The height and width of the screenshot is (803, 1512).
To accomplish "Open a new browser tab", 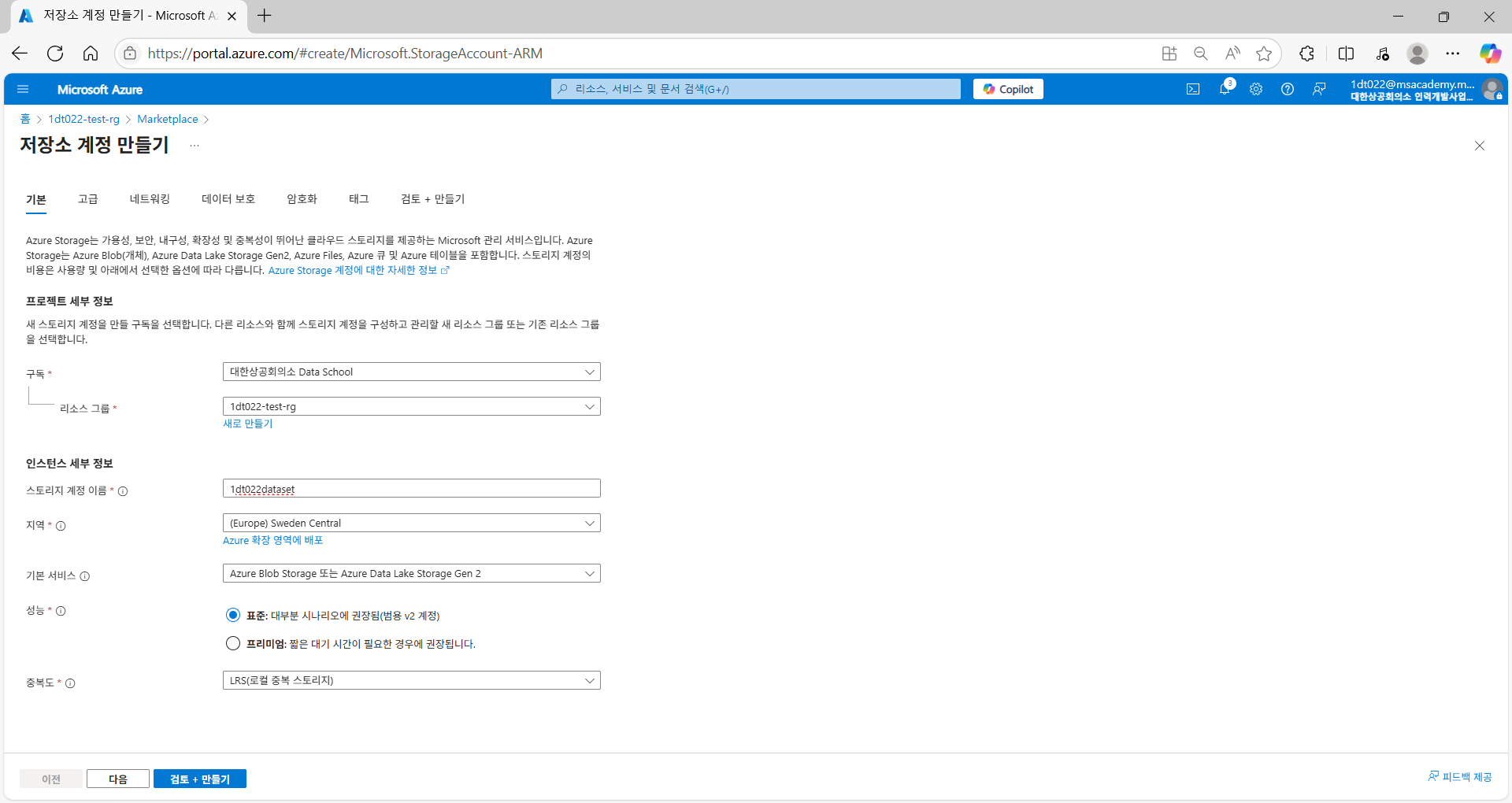I will pyautogui.click(x=265, y=16).
